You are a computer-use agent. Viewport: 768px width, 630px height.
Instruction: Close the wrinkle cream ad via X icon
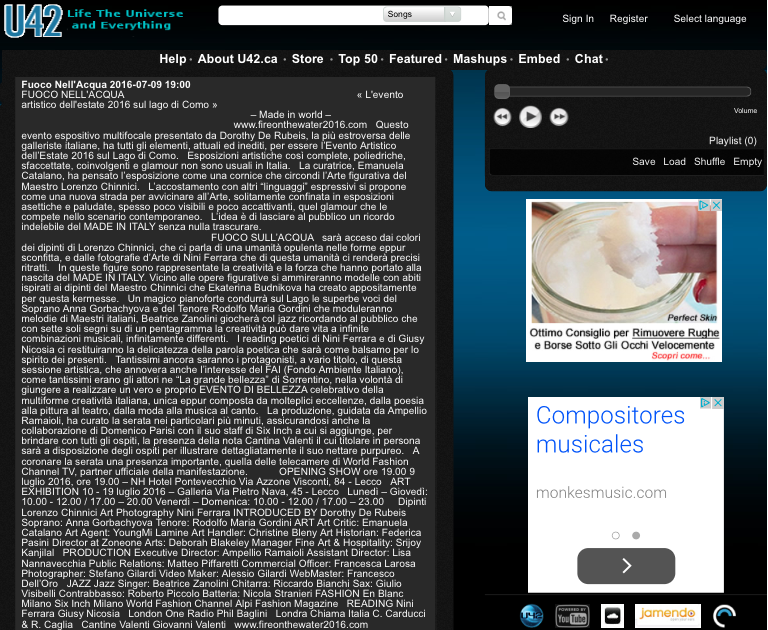tap(716, 206)
